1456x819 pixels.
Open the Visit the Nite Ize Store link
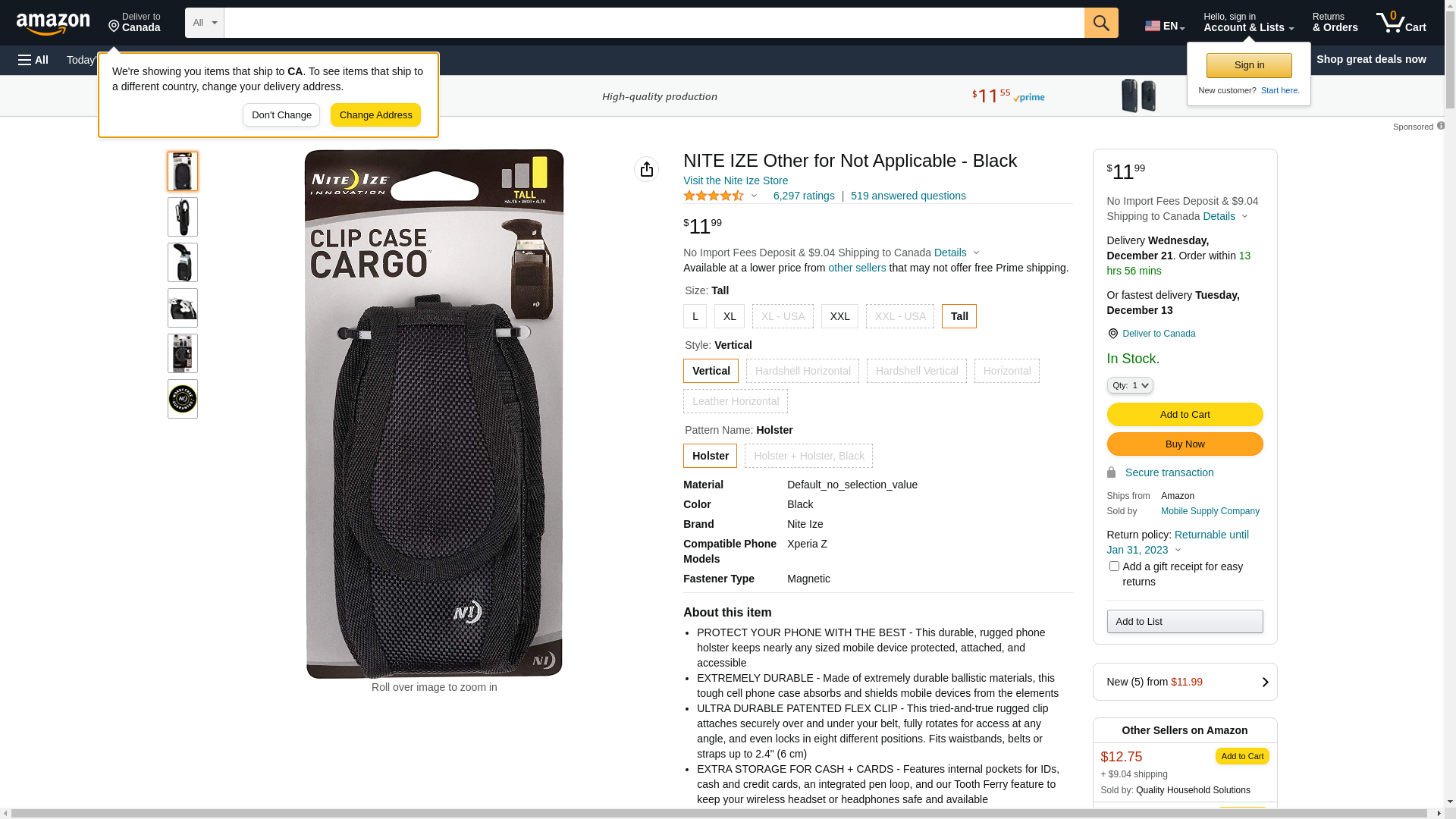pos(735,180)
